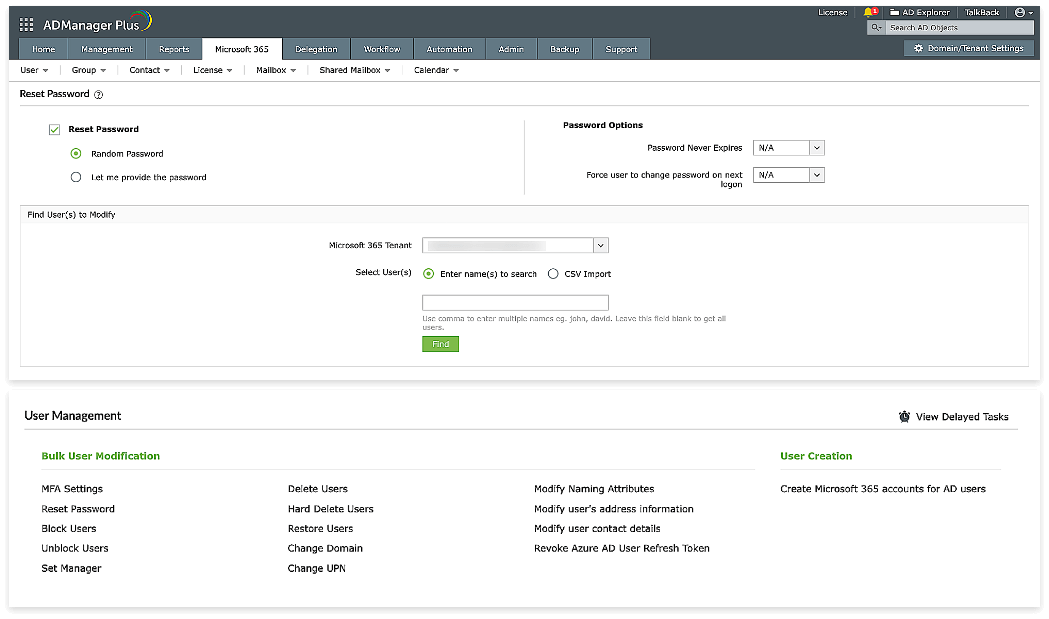Open Domain/Tenant Settings
This screenshot has width=1049, height=619.
click(x=968, y=48)
